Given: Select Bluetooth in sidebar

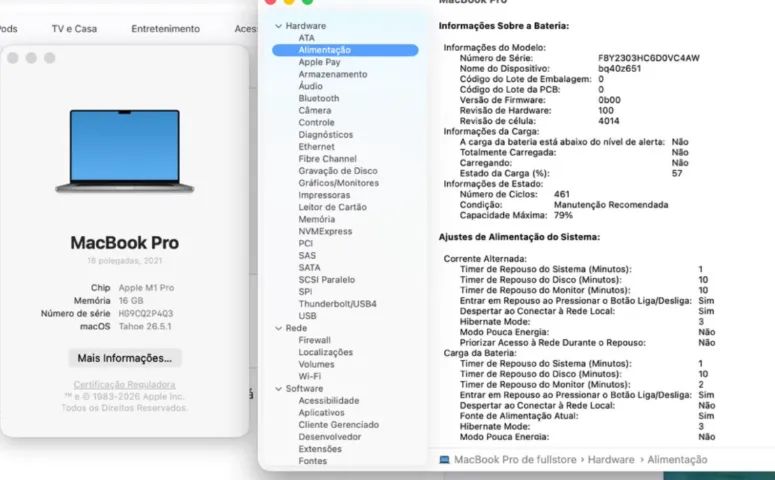Looking at the screenshot, I should pyautogui.click(x=319, y=98).
